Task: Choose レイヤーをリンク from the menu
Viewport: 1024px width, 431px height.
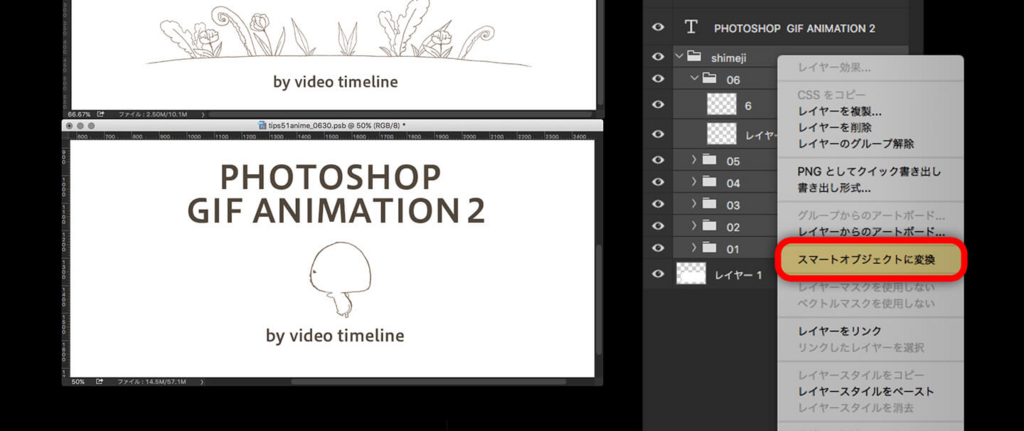Action: pos(840,331)
